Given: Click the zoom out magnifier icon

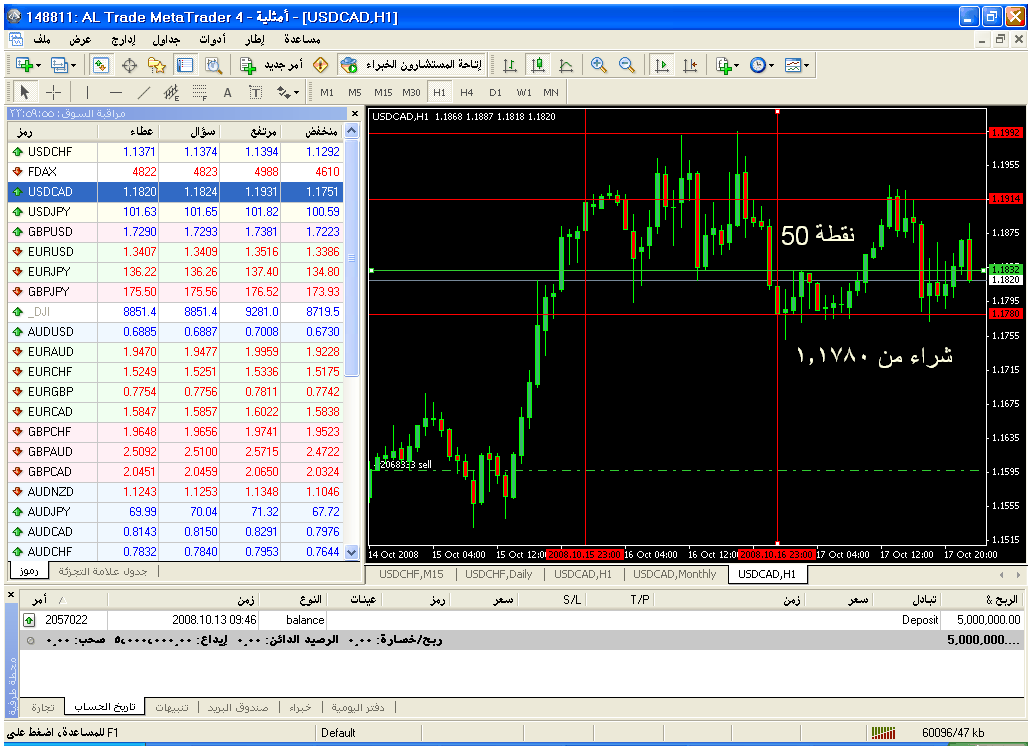Looking at the screenshot, I should click(627, 65).
